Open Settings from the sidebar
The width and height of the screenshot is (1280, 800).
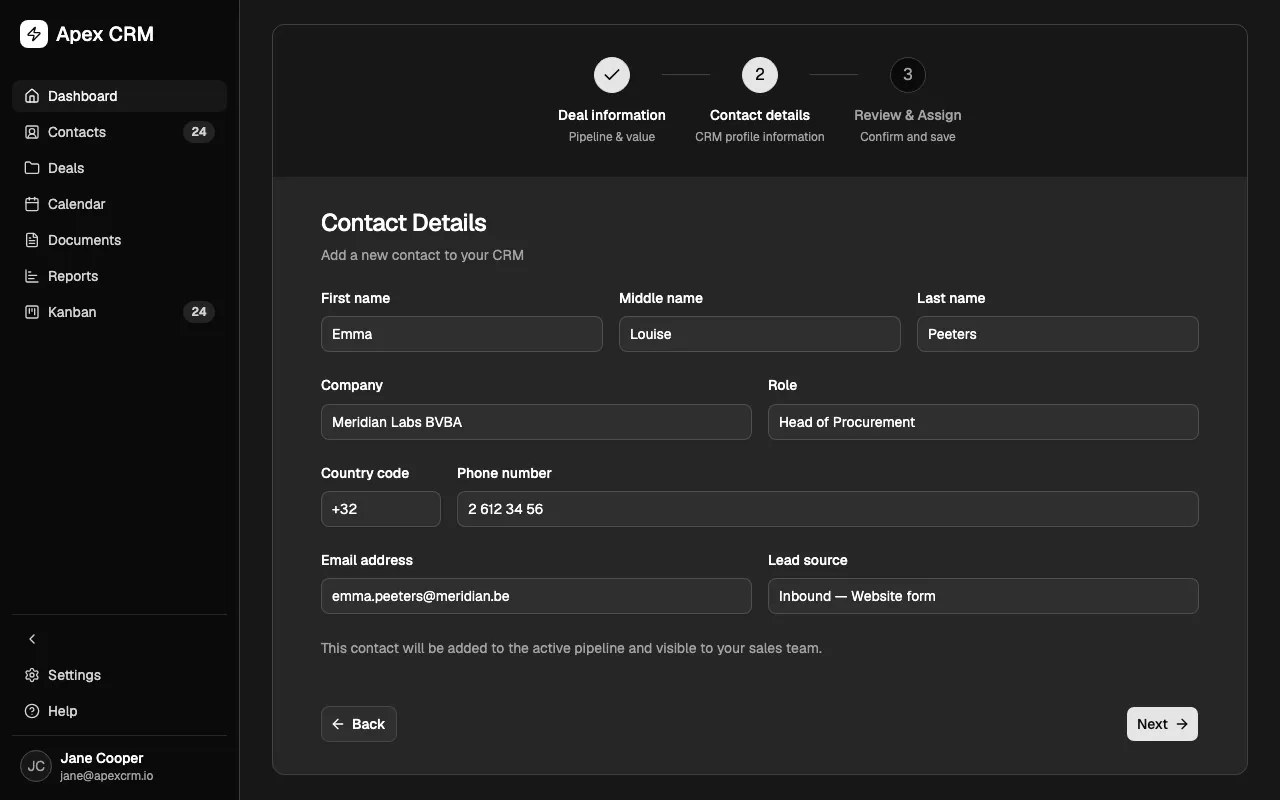120,675
